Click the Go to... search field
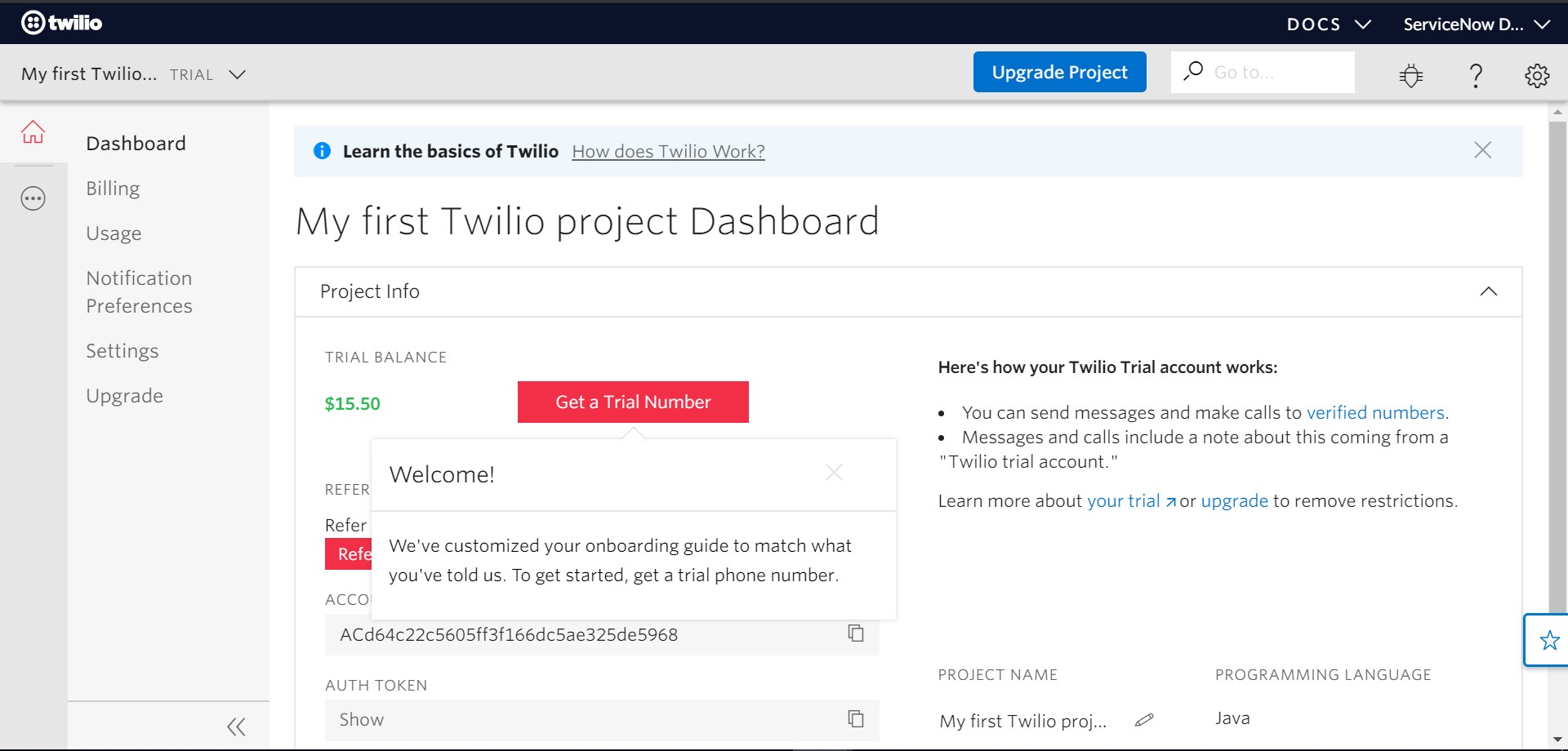The width and height of the screenshot is (1568, 751). pos(1263,72)
